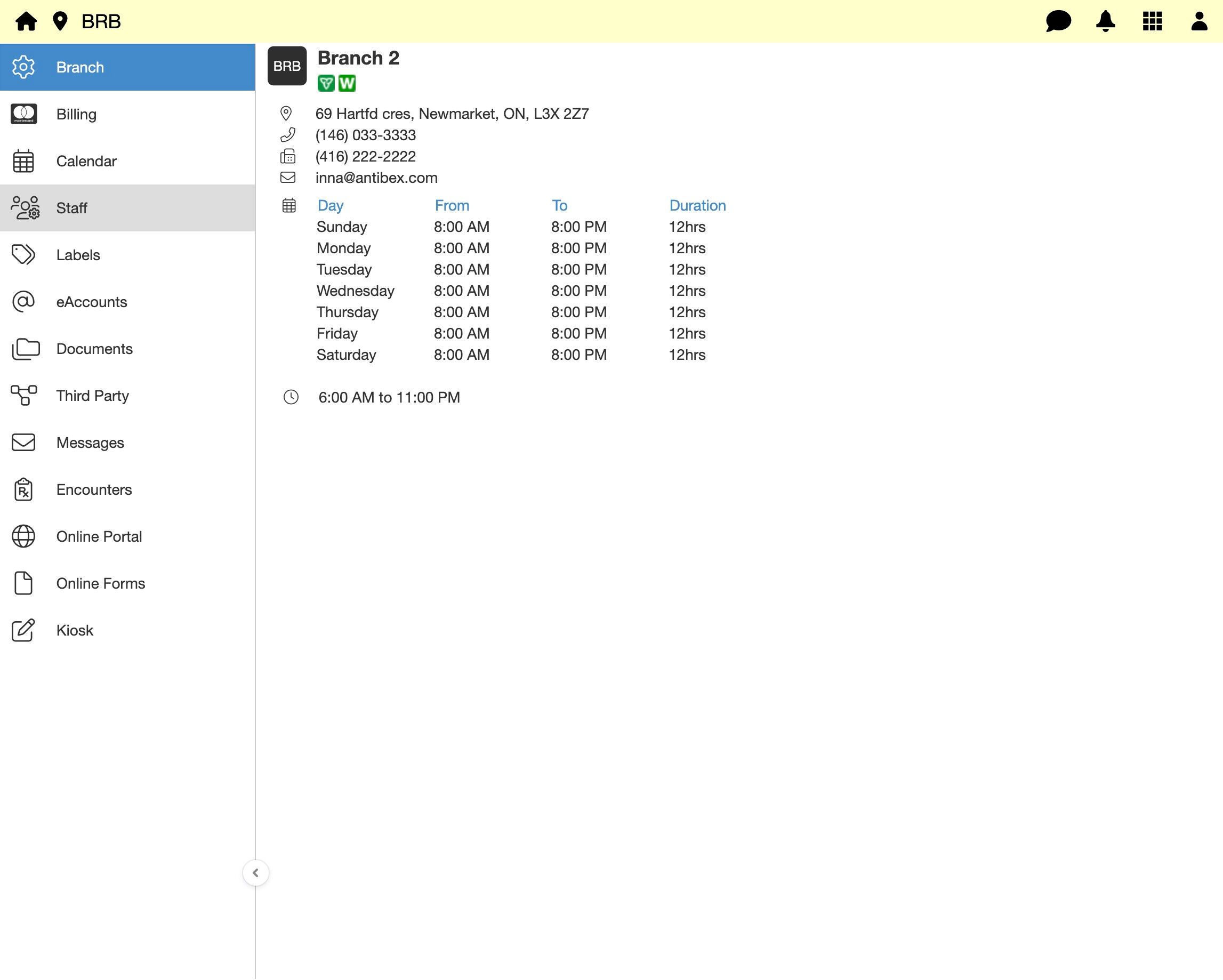Open notifications bell icon

(1105, 21)
